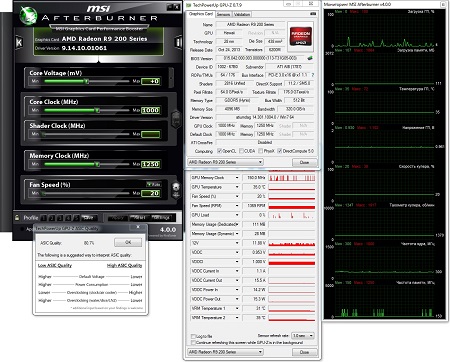
Task: Click the arrow beside Core Voltage panel
Action: [x=171, y=77]
